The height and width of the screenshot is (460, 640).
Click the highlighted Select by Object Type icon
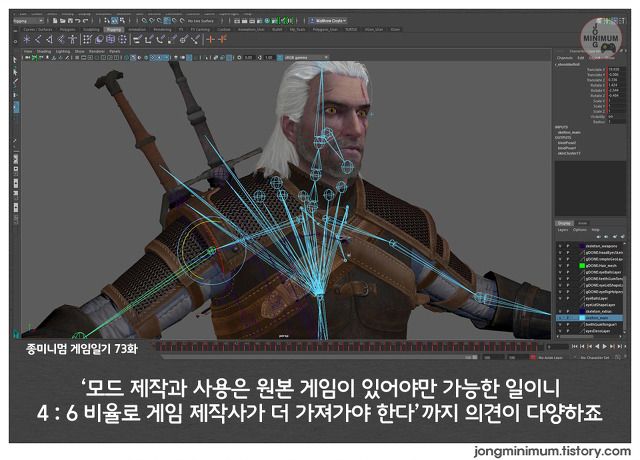[114, 20]
